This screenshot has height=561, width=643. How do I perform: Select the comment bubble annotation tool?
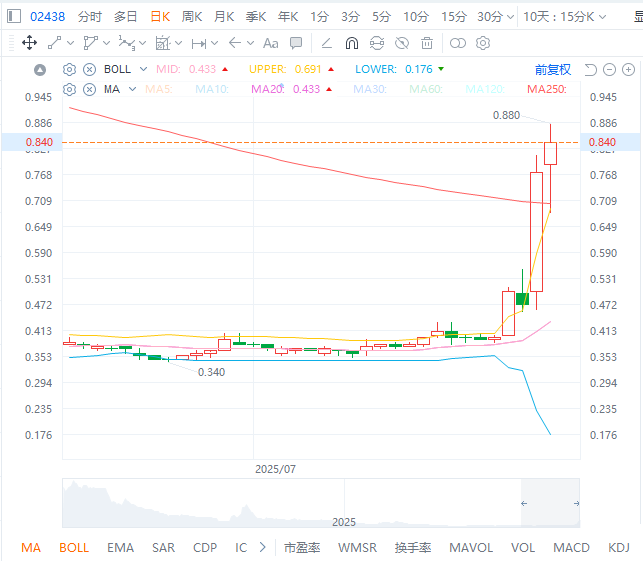[x=296, y=43]
